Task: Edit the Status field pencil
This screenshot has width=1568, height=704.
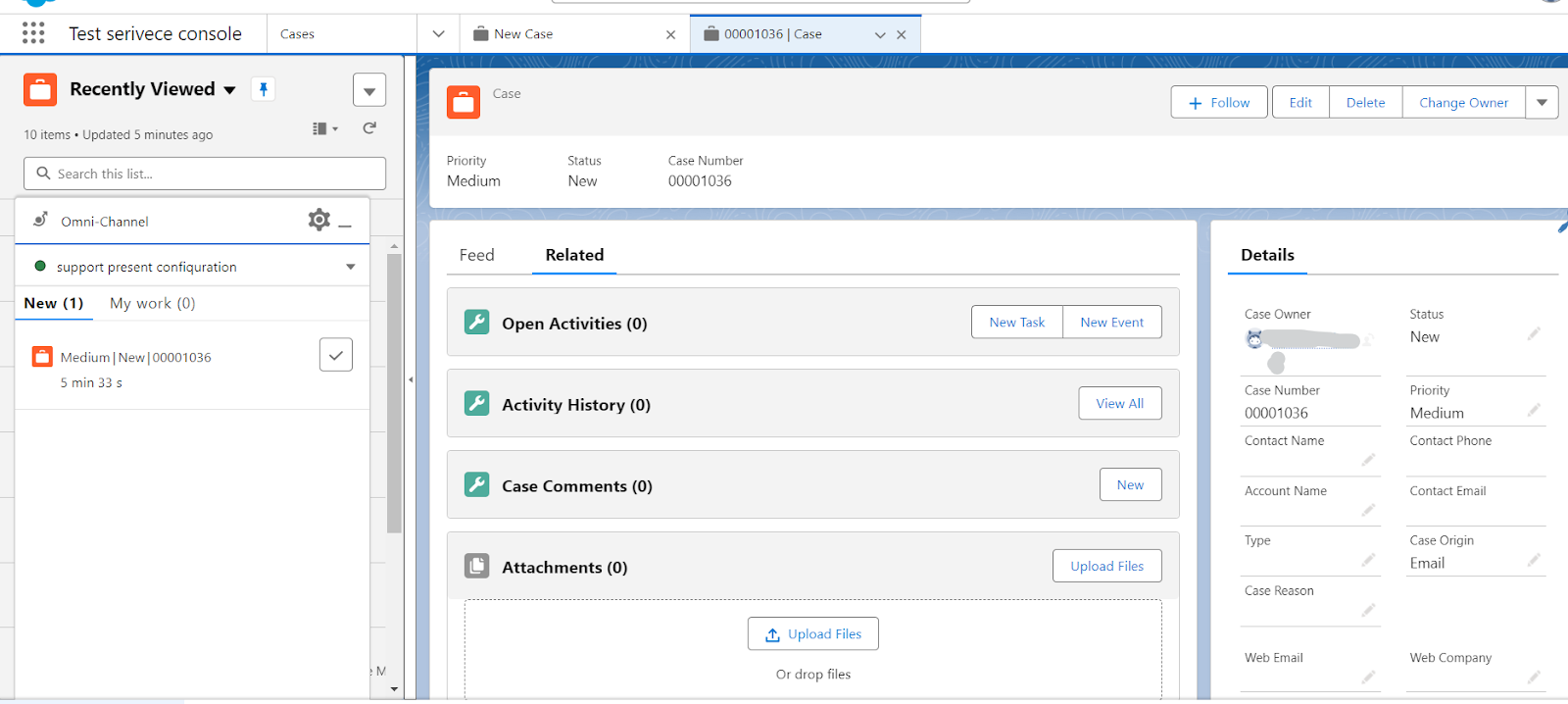Action: point(1534,334)
